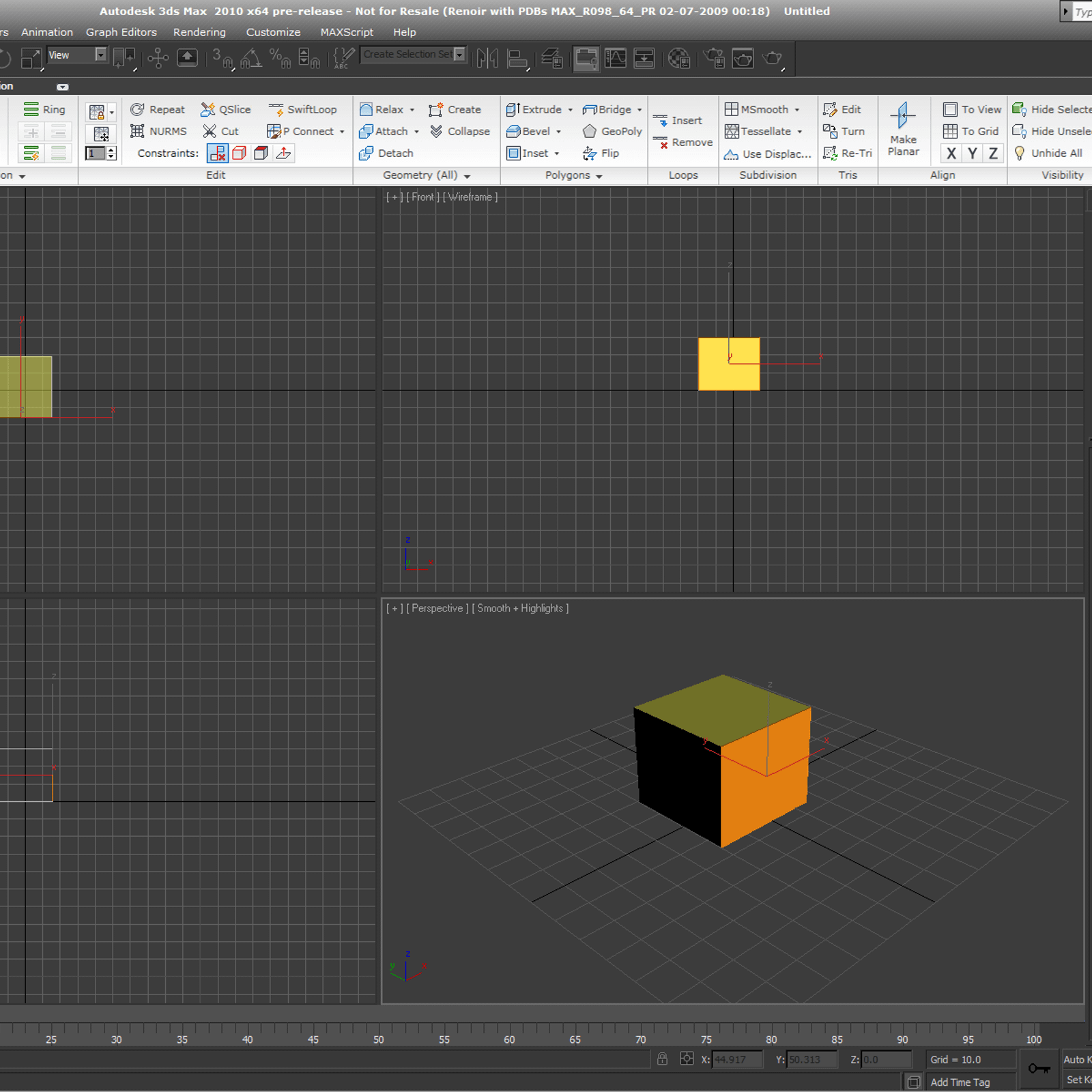This screenshot has height=1092, width=1092.
Task: Select the Constrain to Face option
Action: click(261, 153)
